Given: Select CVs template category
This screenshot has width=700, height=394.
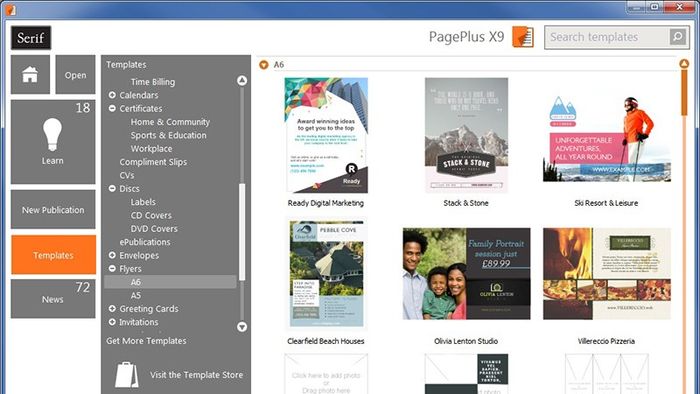Looking at the screenshot, I should (127, 175).
